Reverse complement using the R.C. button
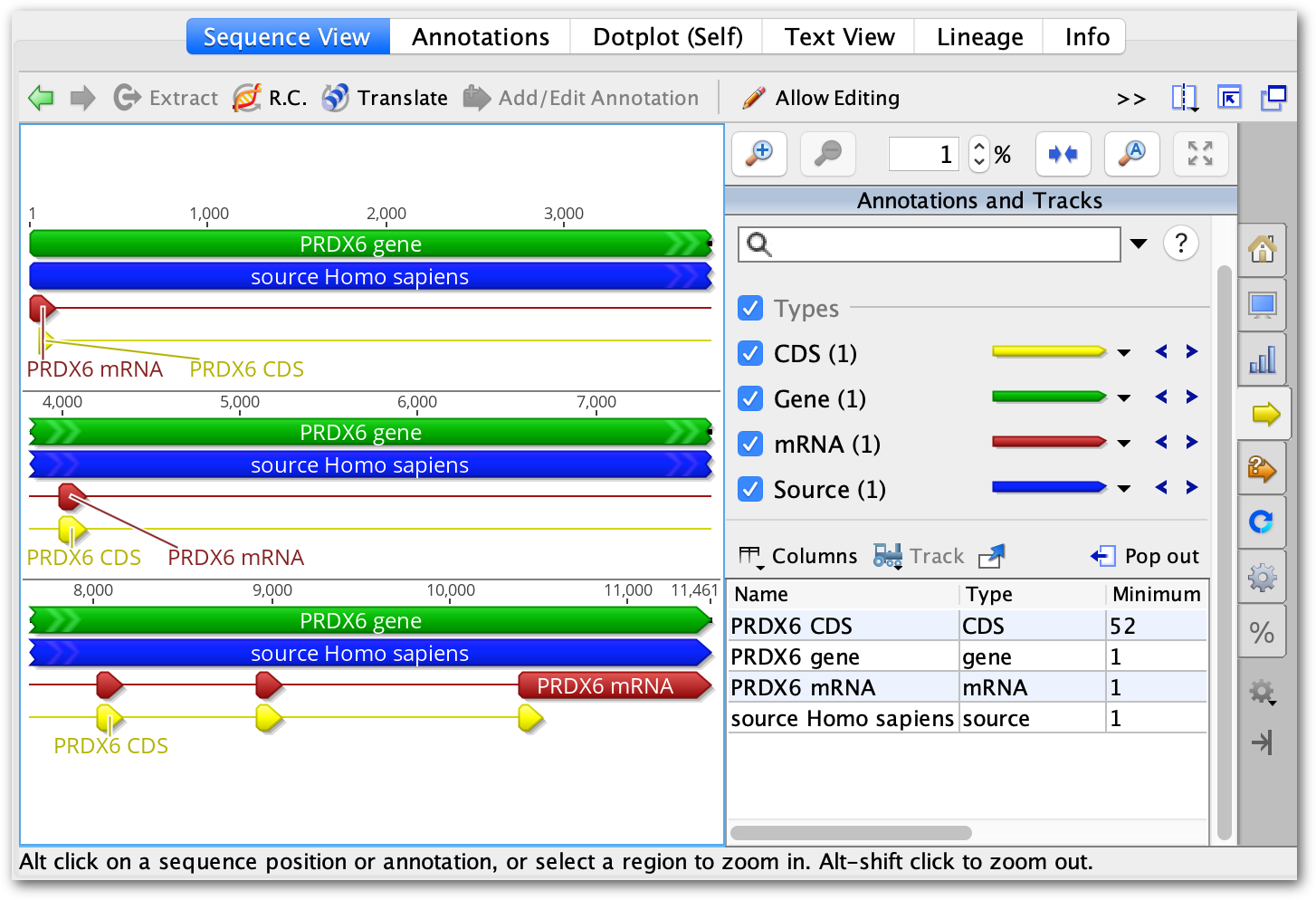 (x=270, y=98)
